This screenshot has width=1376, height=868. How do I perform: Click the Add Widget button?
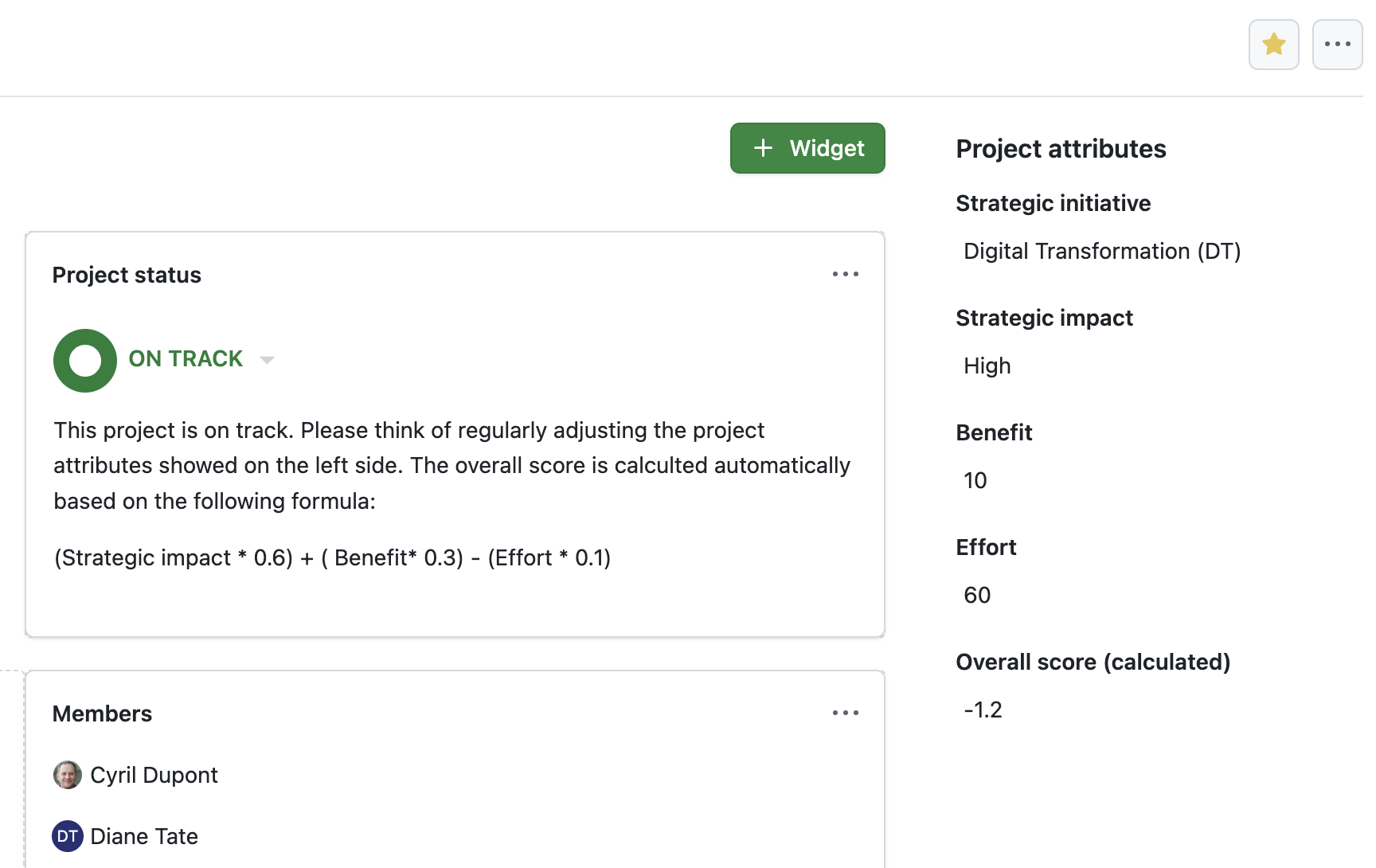coord(807,148)
